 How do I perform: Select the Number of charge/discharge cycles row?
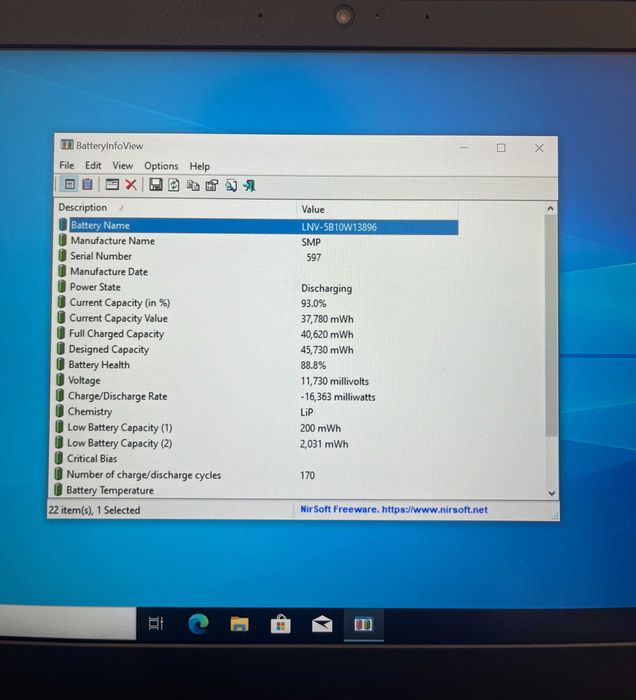tap(256, 475)
